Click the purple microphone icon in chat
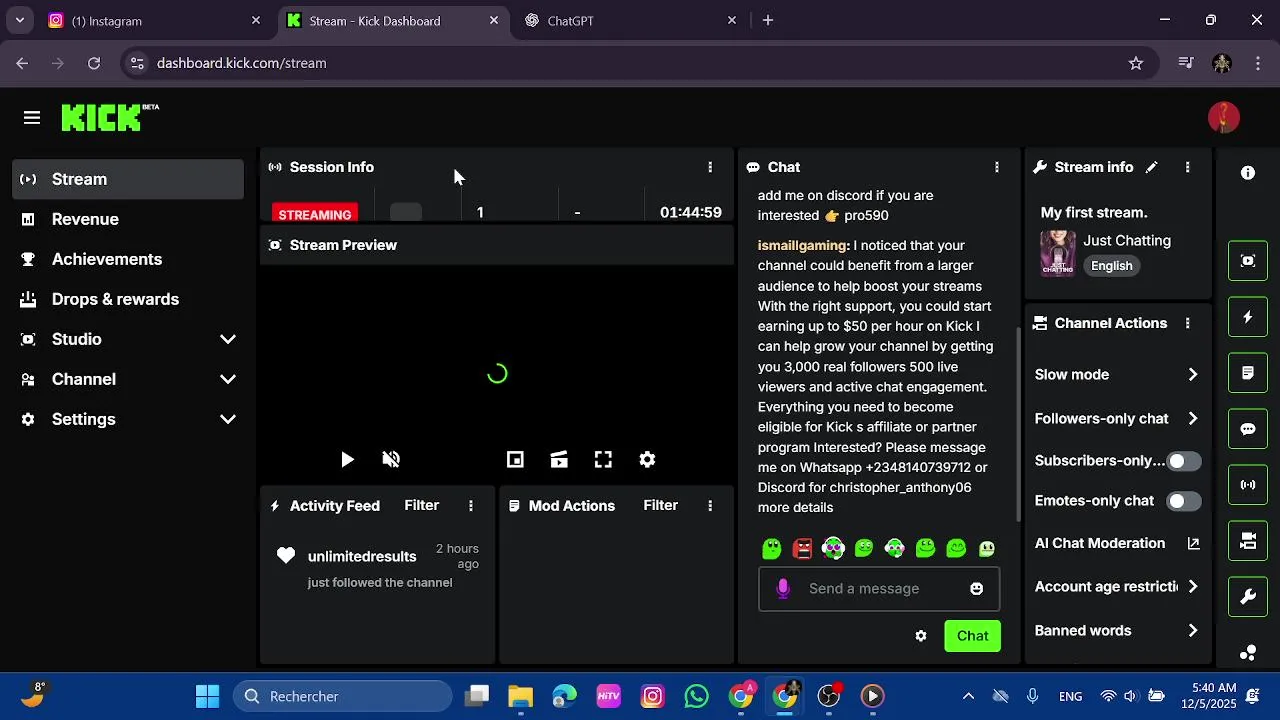This screenshot has height=720, width=1280. click(783, 589)
